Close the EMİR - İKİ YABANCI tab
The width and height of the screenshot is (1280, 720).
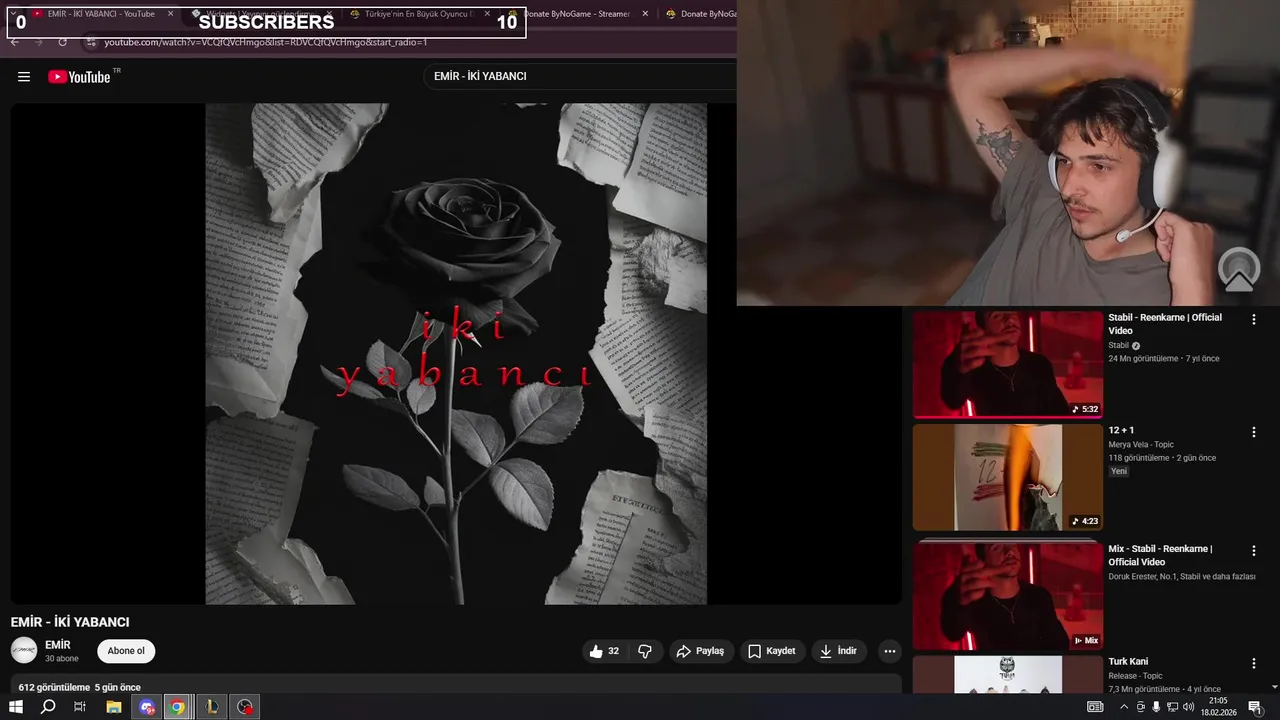[x=170, y=14]
